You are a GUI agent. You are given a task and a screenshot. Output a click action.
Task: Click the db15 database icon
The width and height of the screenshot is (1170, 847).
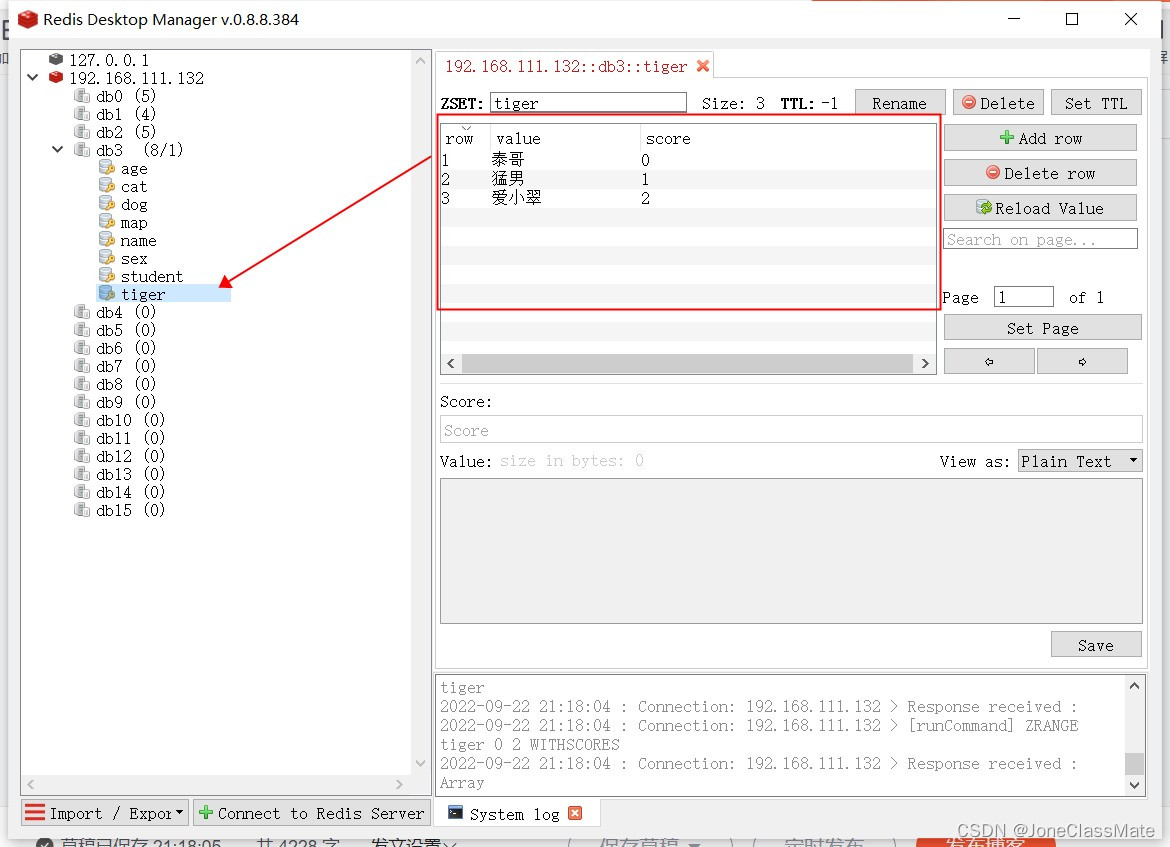(82, 510)
